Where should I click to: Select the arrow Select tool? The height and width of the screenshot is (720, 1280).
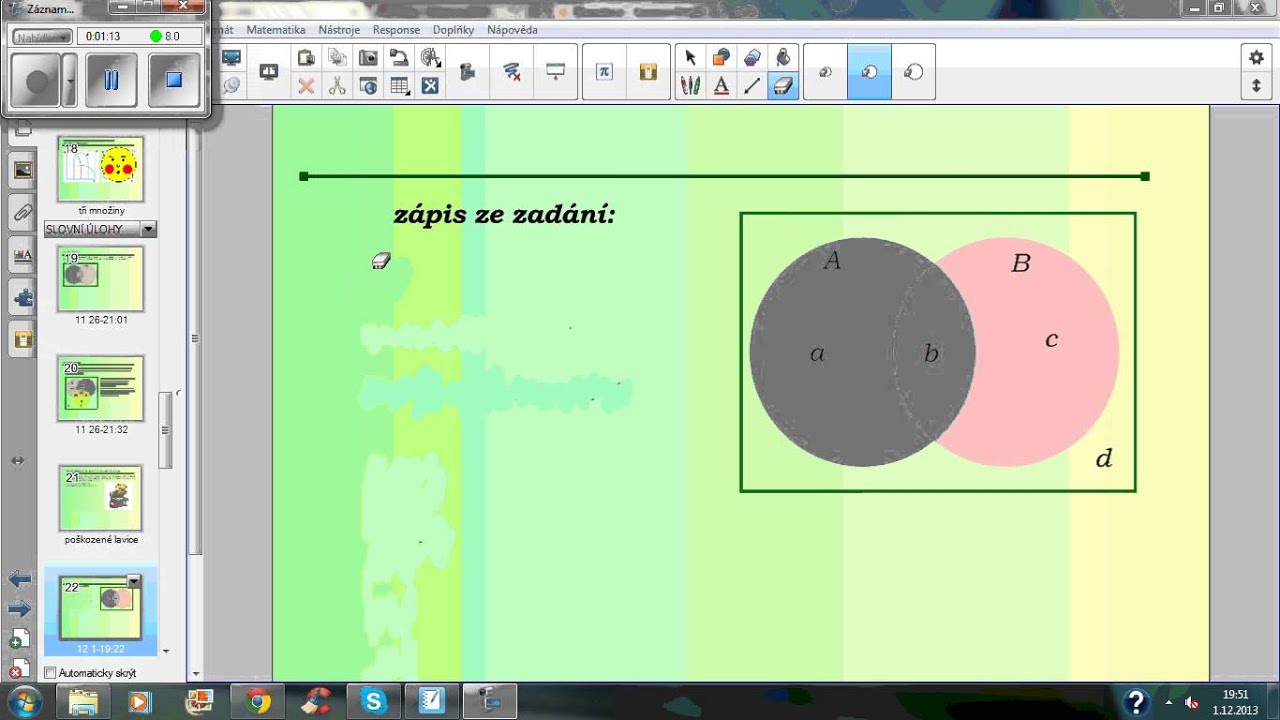(x=690, y=58)
